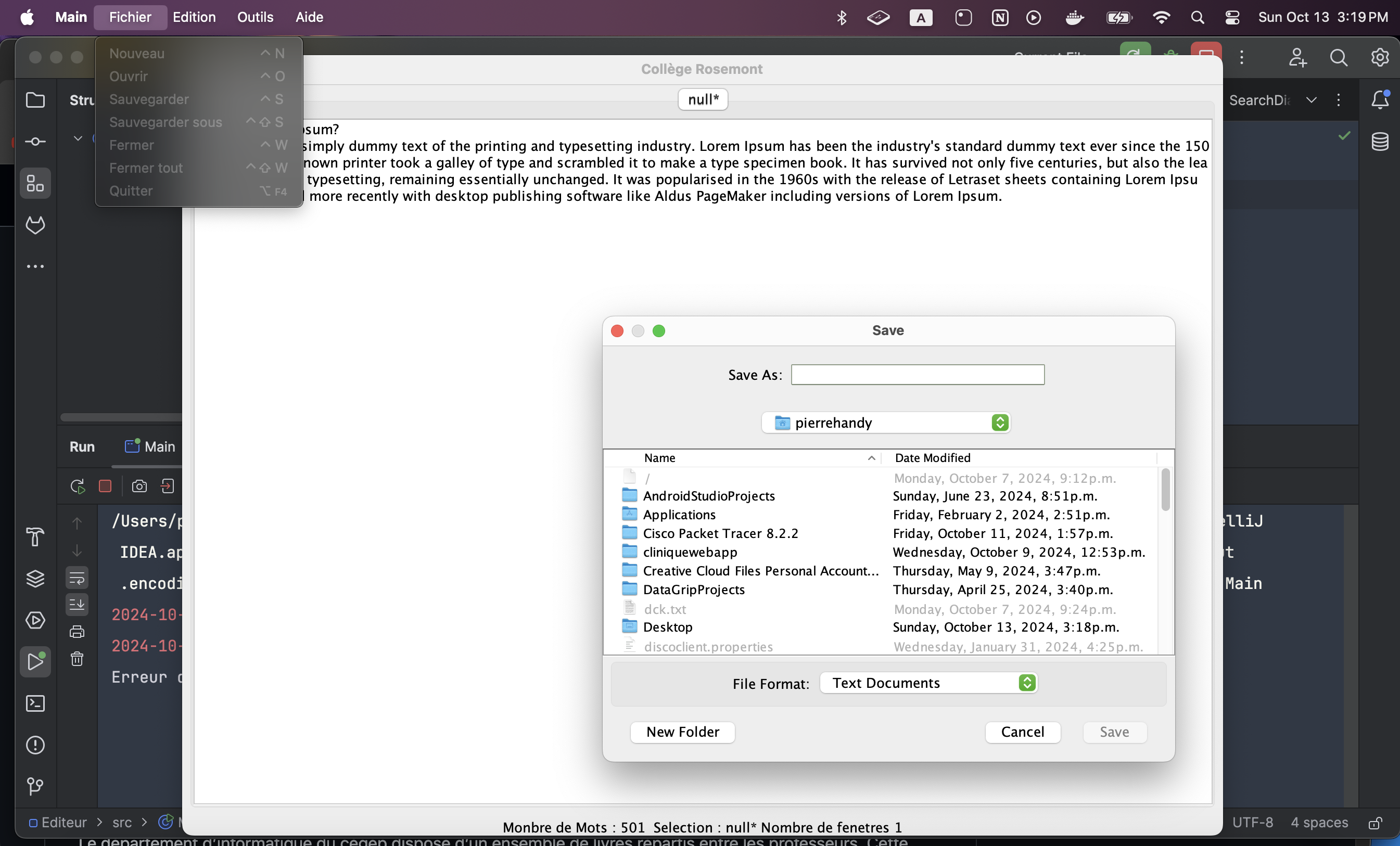Open the Project folder tool window icon

point(35,100)
